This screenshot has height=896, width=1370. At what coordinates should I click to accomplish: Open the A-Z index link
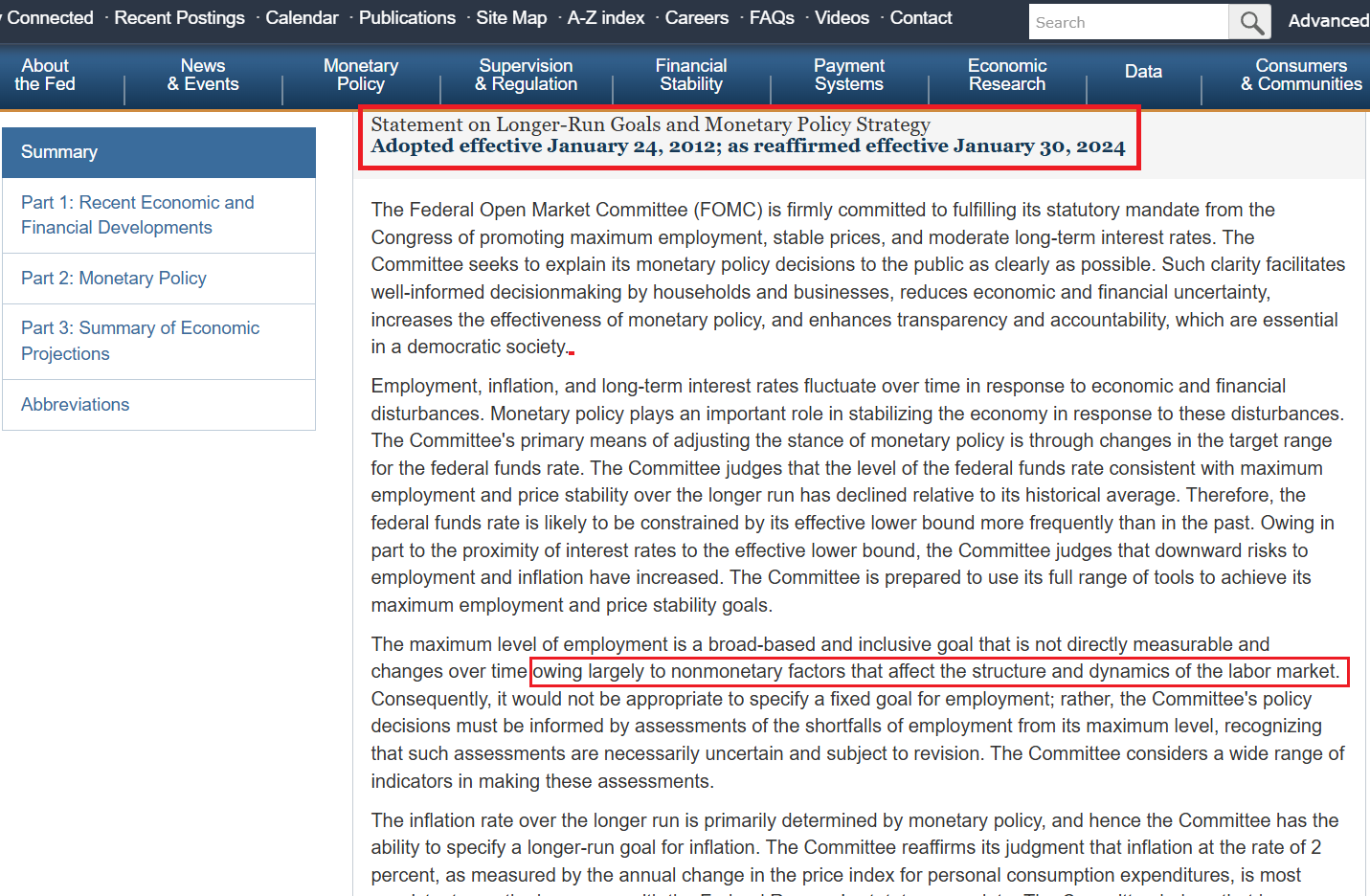(x=606, y=18)
